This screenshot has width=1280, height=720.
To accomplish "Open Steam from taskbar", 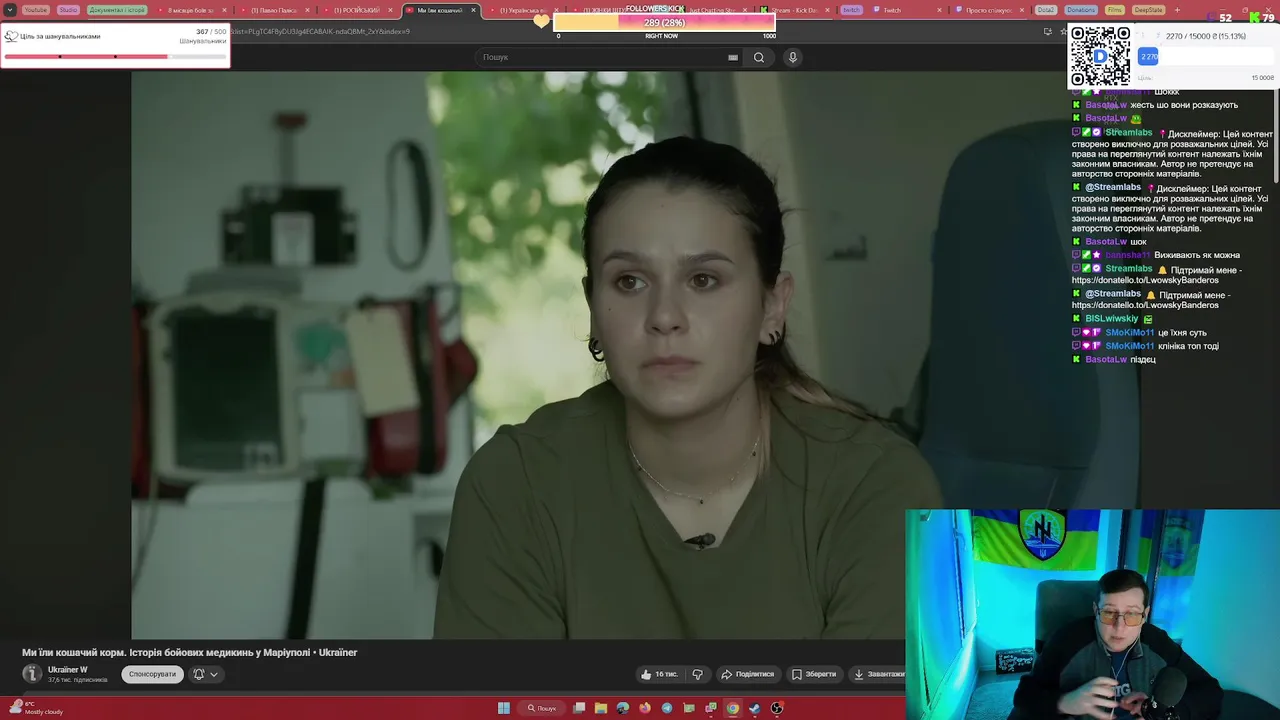I will point(755,708).
